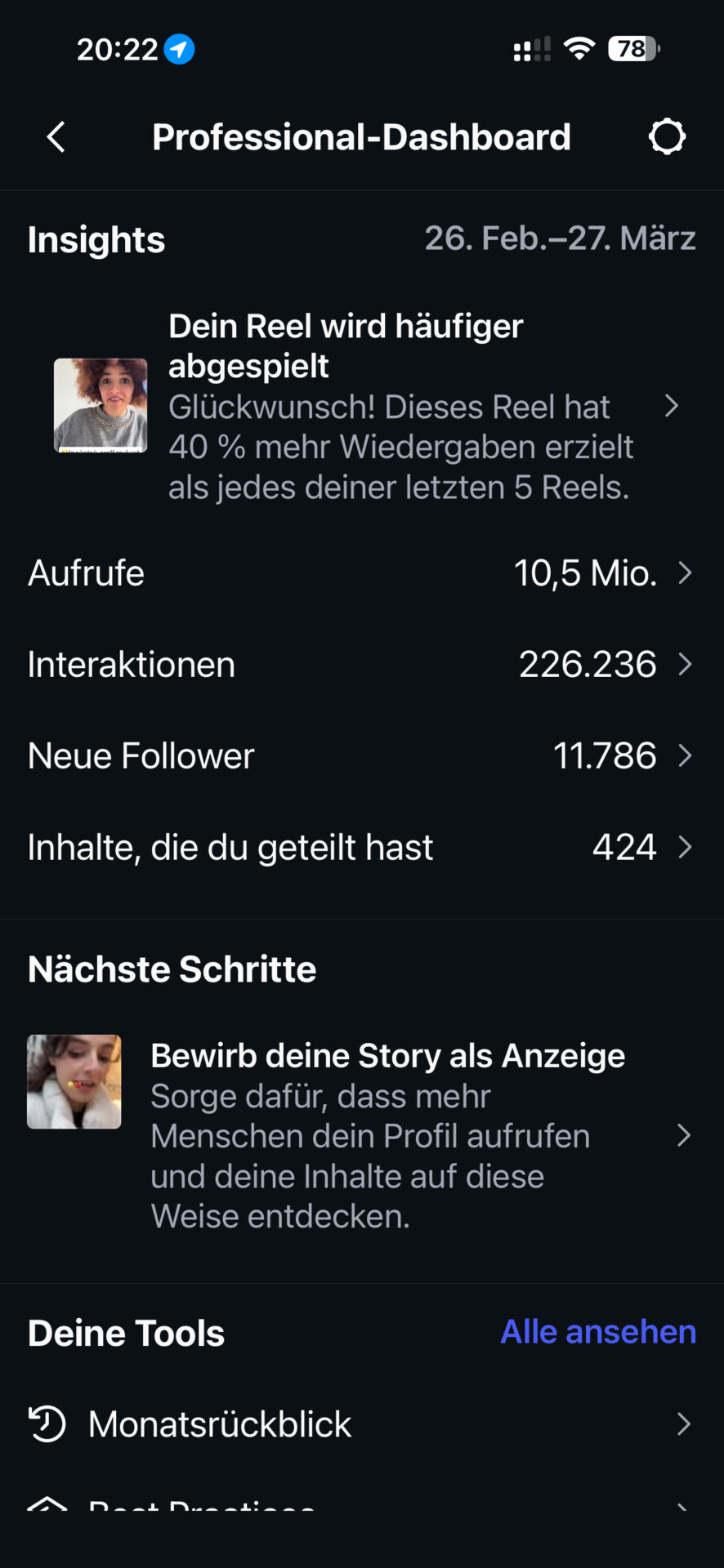Open the story thumbnail preview
The height and width of the screenshot is (1568, 724).
click(74, 1082)
